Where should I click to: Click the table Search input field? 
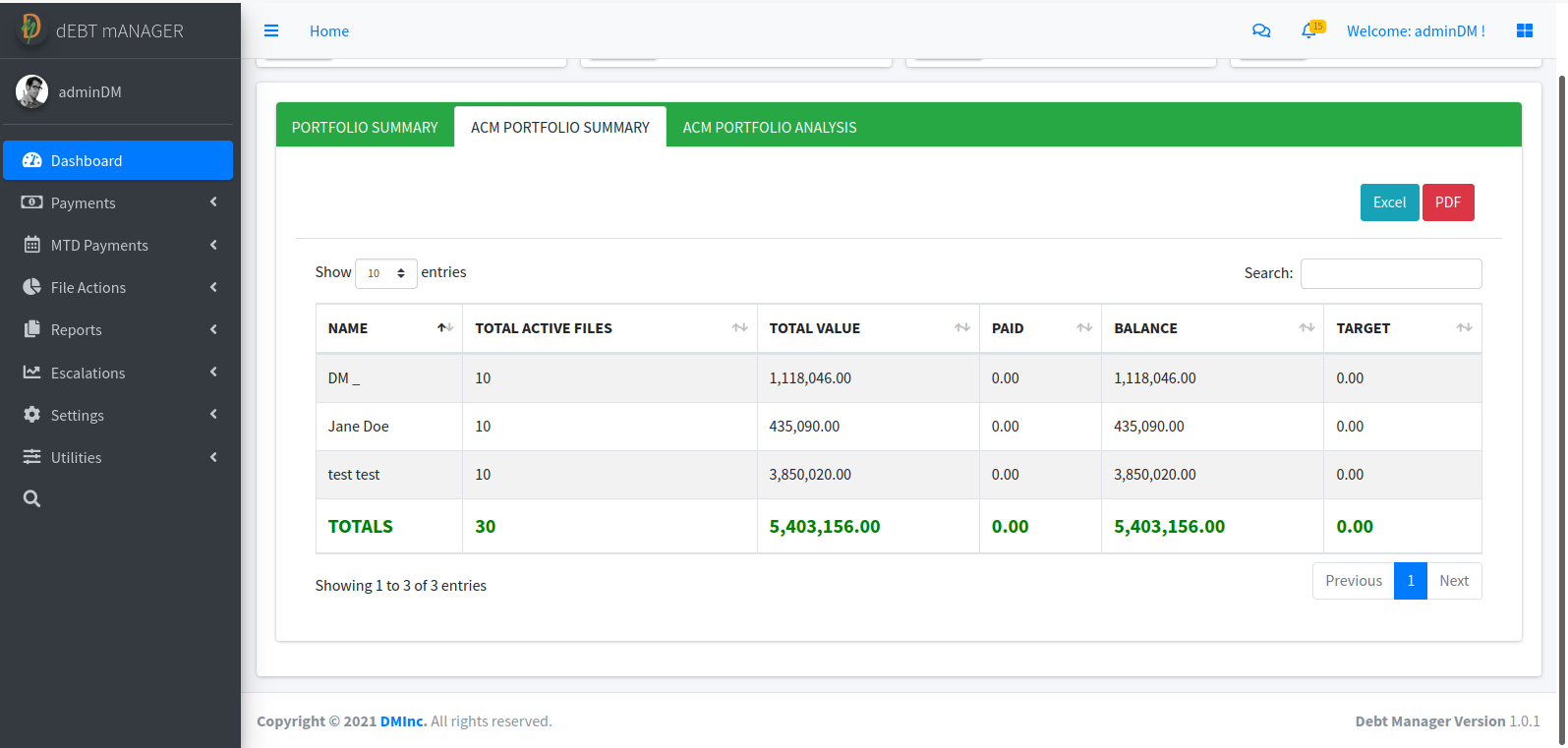tap(1390, 274)
